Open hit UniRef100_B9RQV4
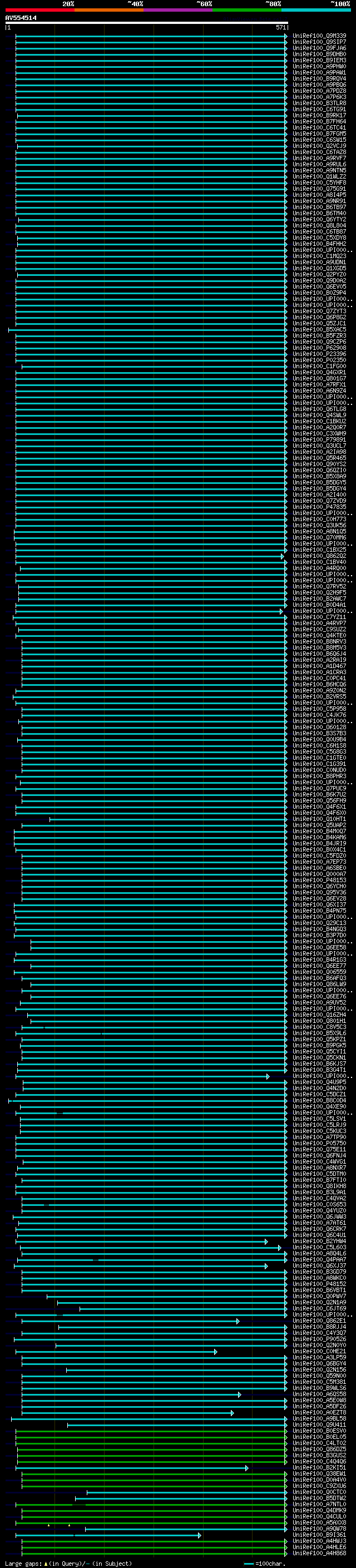This screenshot has width=356, height=1568. click(x=319, y=78)
